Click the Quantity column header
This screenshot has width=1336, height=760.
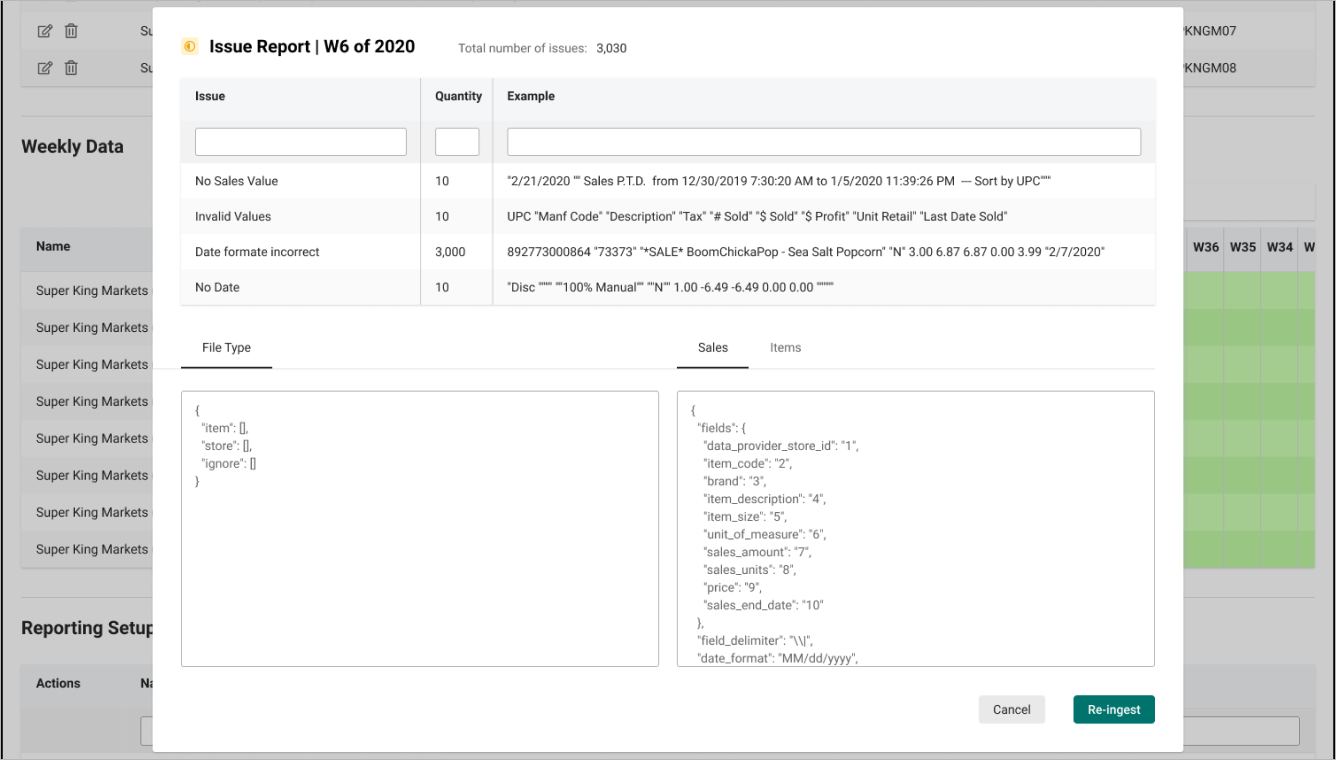coord(458,96)
